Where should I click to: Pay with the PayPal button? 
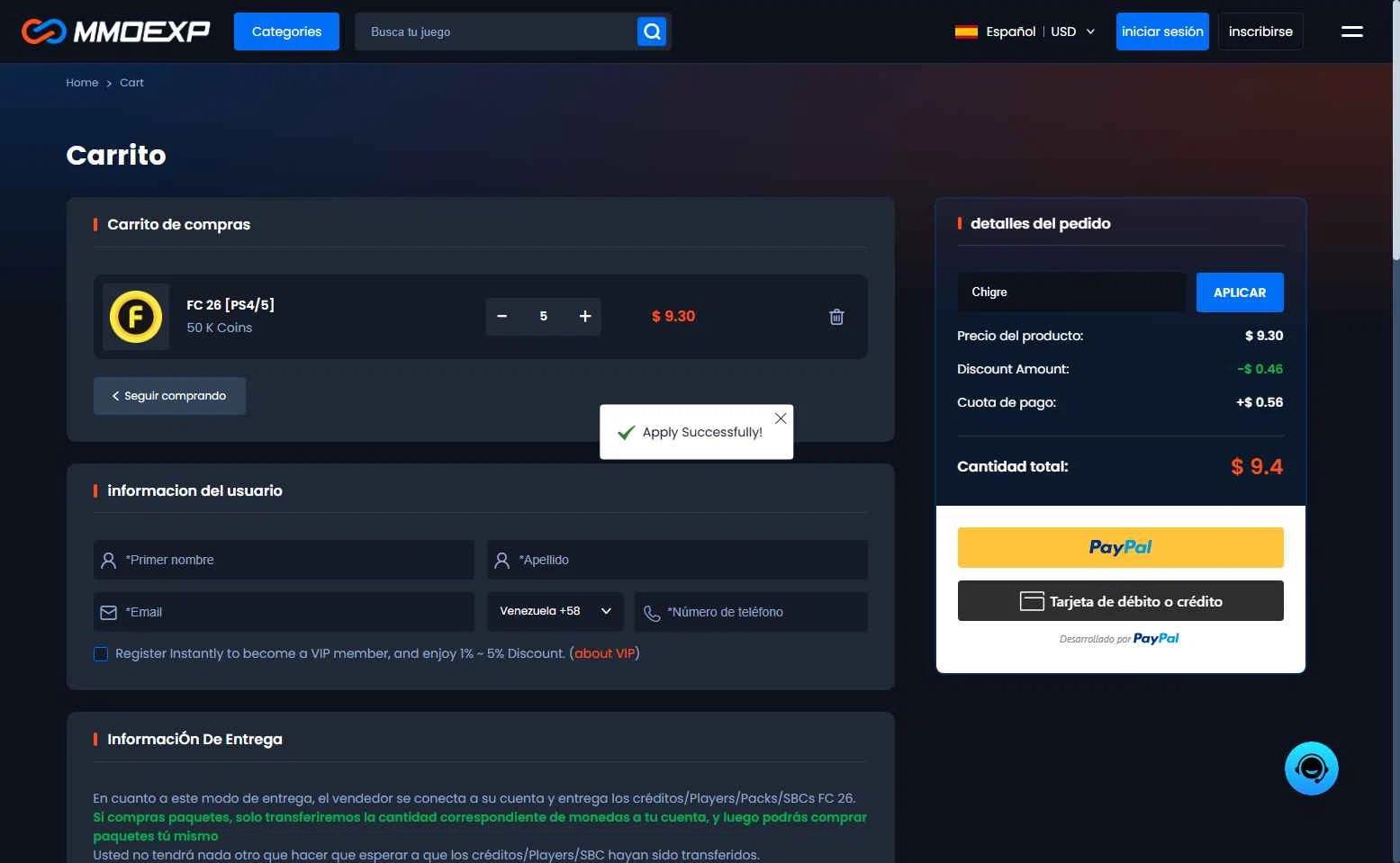point(1120,547)
